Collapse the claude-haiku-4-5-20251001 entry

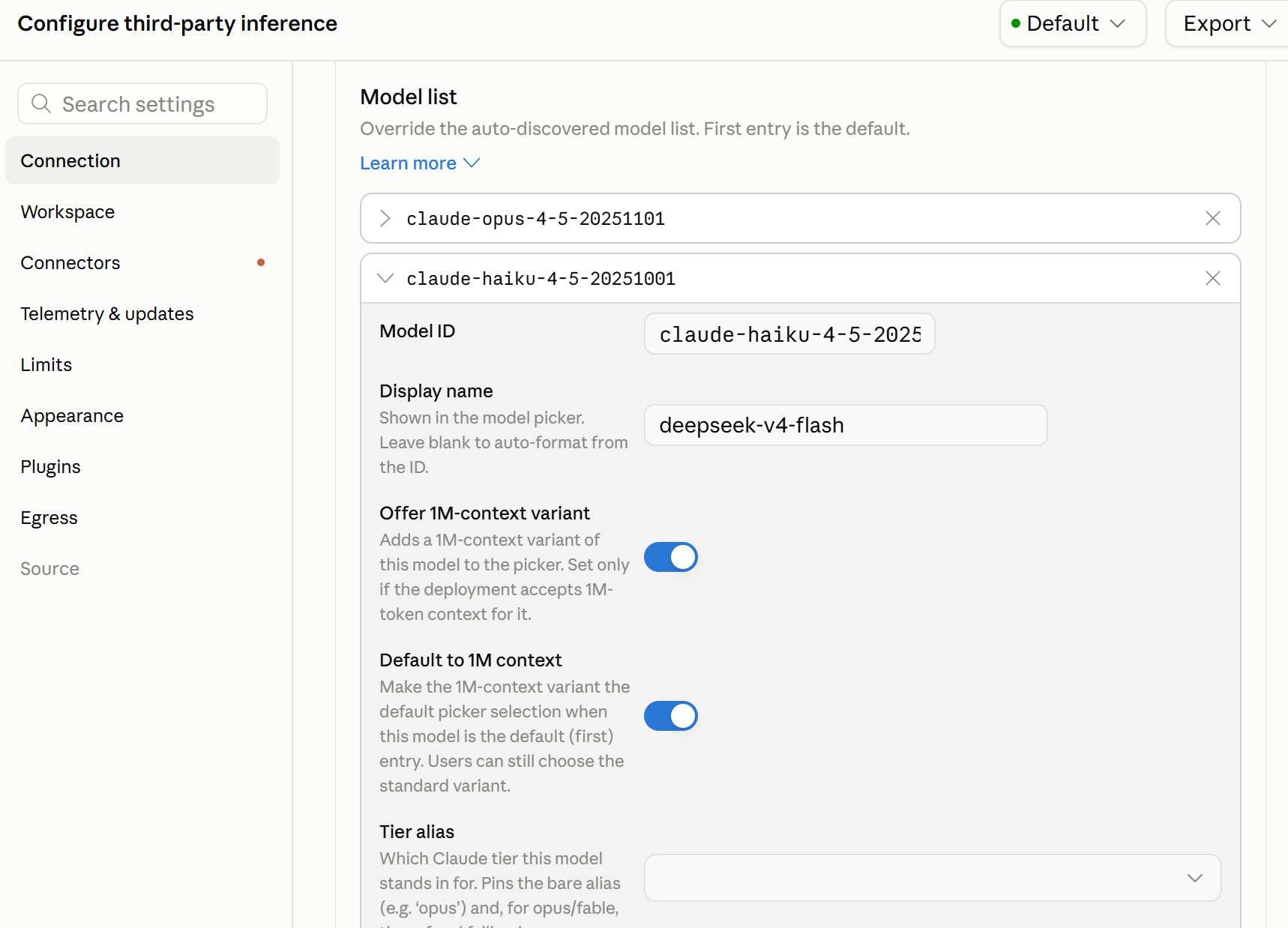click(x=385, y=278)
